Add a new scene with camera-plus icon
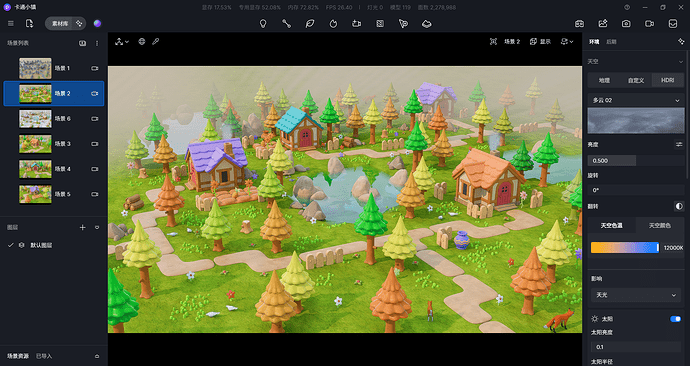The height and width of the screenshot is (366, 690). coord(82,43)
